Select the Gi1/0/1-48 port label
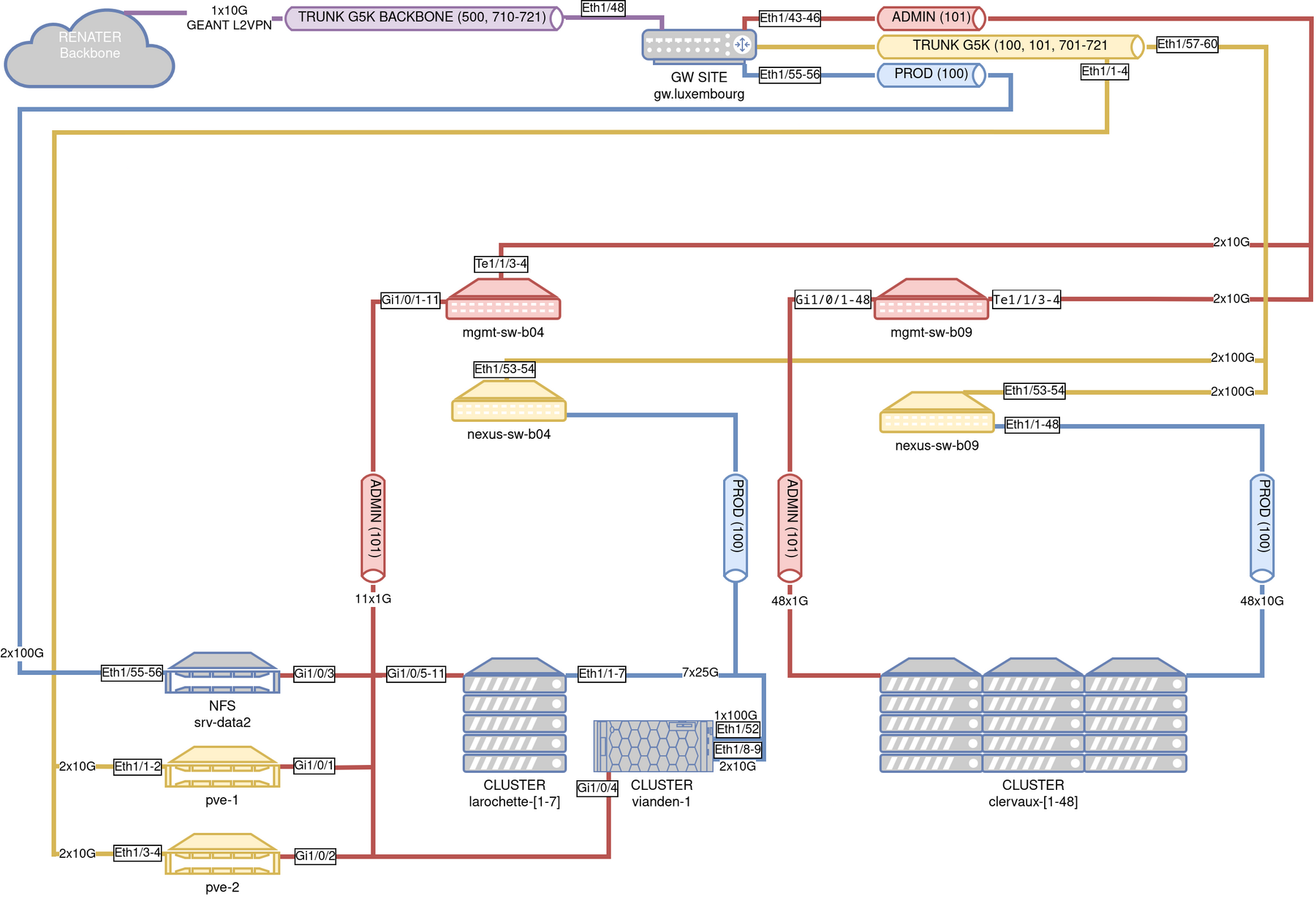Image resolution: width=1316 pixels, height=898 pixels. (833, 300)
